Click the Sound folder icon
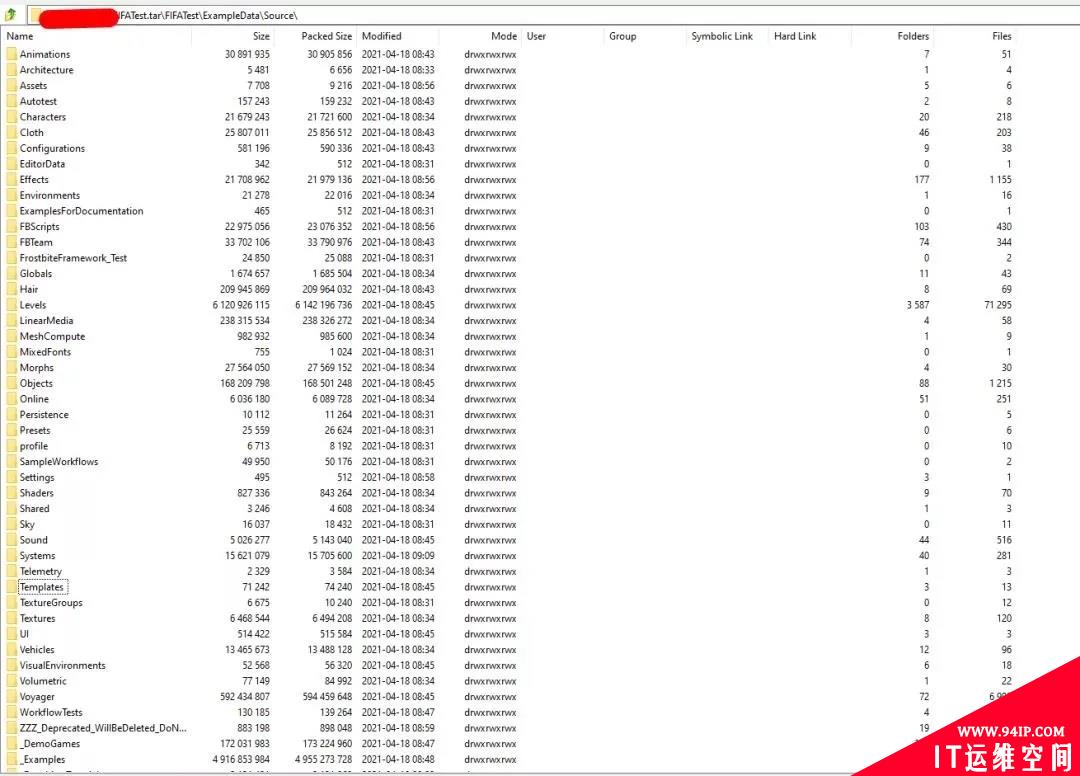1080x776 pixels. (11, 540)
